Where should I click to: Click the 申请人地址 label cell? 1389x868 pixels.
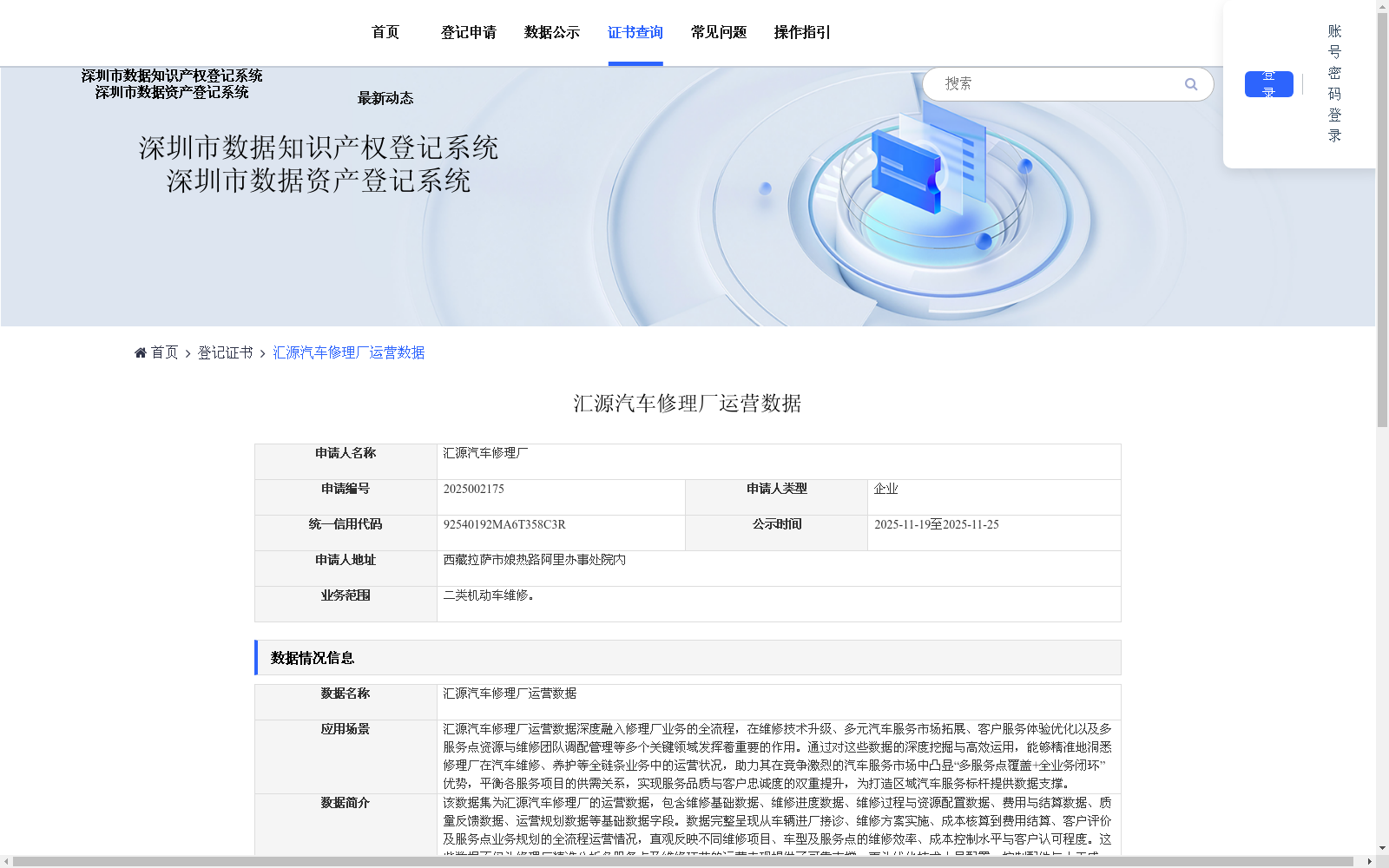(346, 569)
